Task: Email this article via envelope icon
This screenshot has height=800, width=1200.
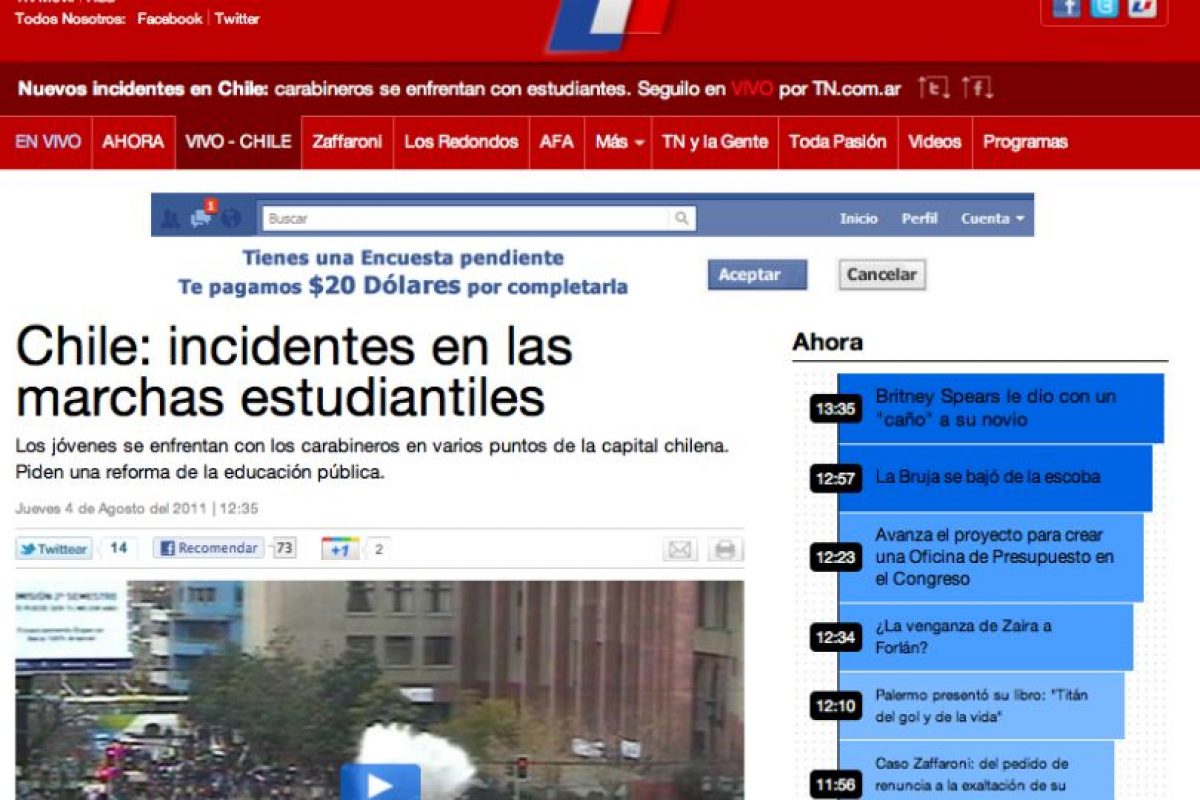Action: 680,549
